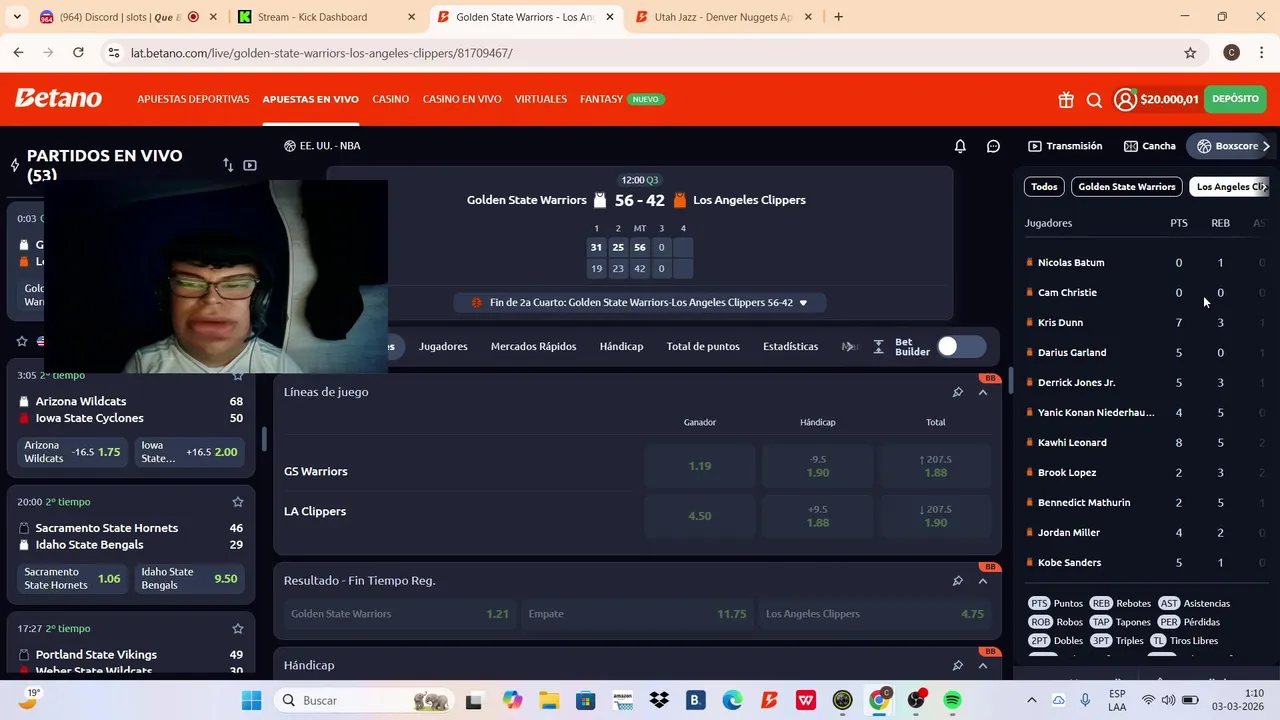Pin the Hándicap market
Viewport: 1280px width, 720px height.
coord(957,666)
